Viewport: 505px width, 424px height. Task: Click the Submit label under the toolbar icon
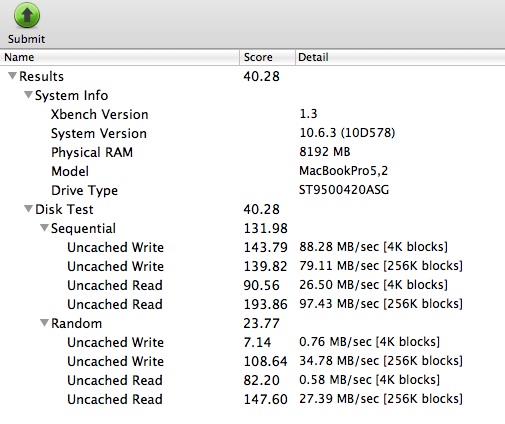26,39
